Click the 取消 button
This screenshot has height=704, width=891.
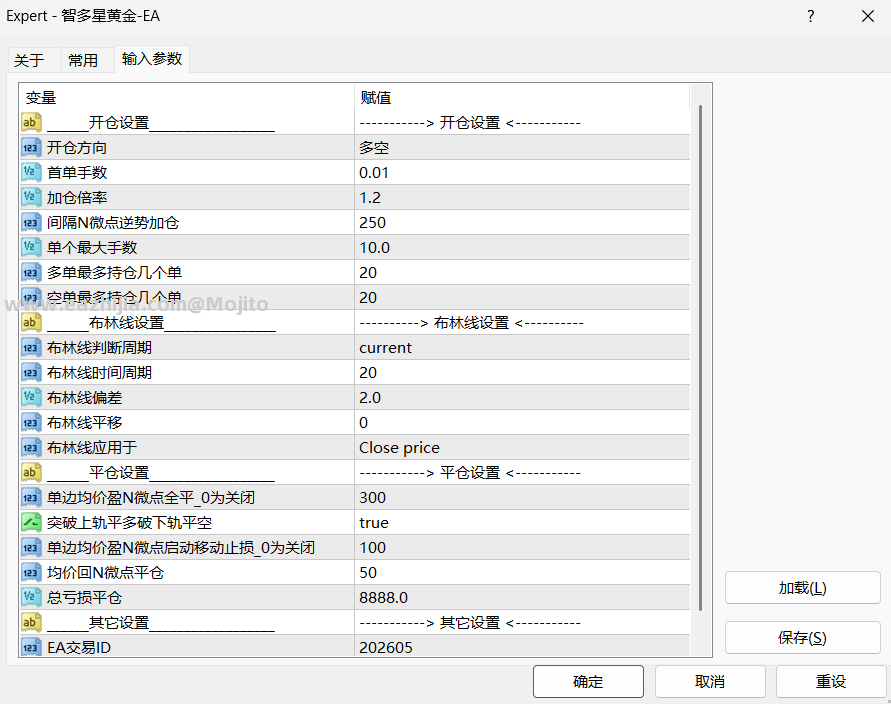(710, 681)
